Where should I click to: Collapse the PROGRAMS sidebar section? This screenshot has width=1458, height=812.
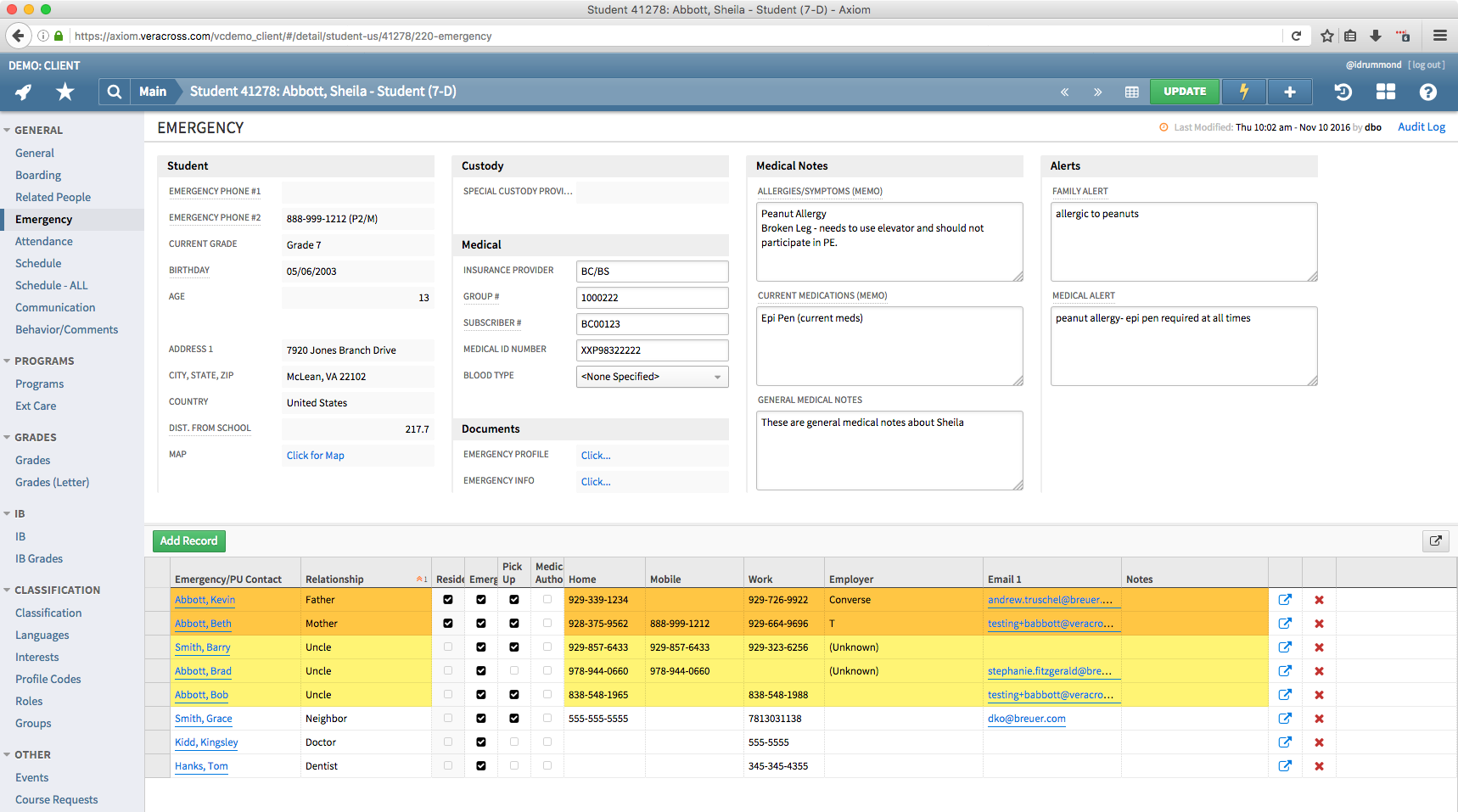pyautogui.click(x=8, y=361)
